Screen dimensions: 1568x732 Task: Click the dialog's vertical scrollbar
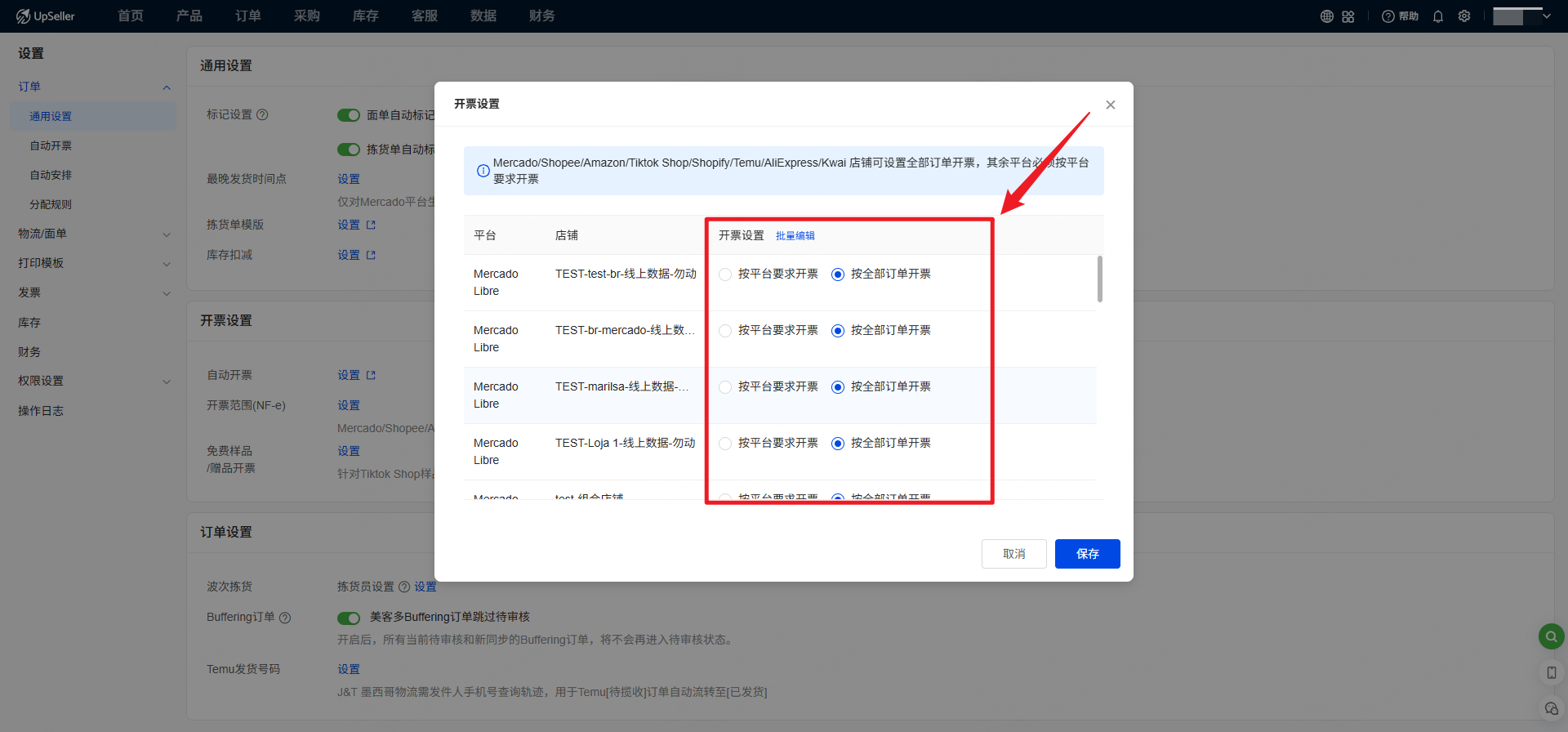coord(1100,279)
